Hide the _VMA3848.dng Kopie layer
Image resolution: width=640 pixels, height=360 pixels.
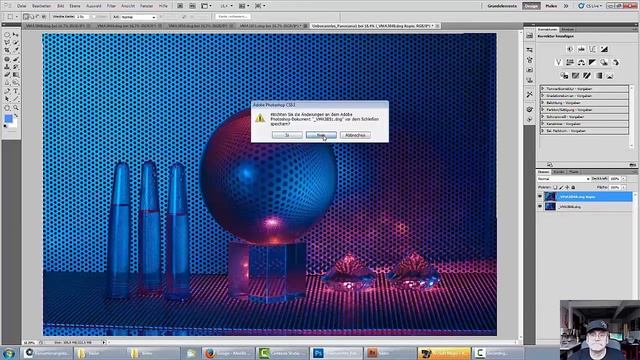click(540, 197)
